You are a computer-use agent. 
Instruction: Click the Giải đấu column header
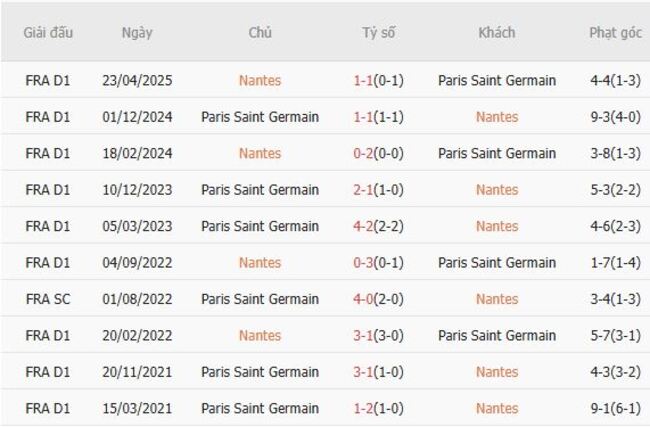point(49,32)
